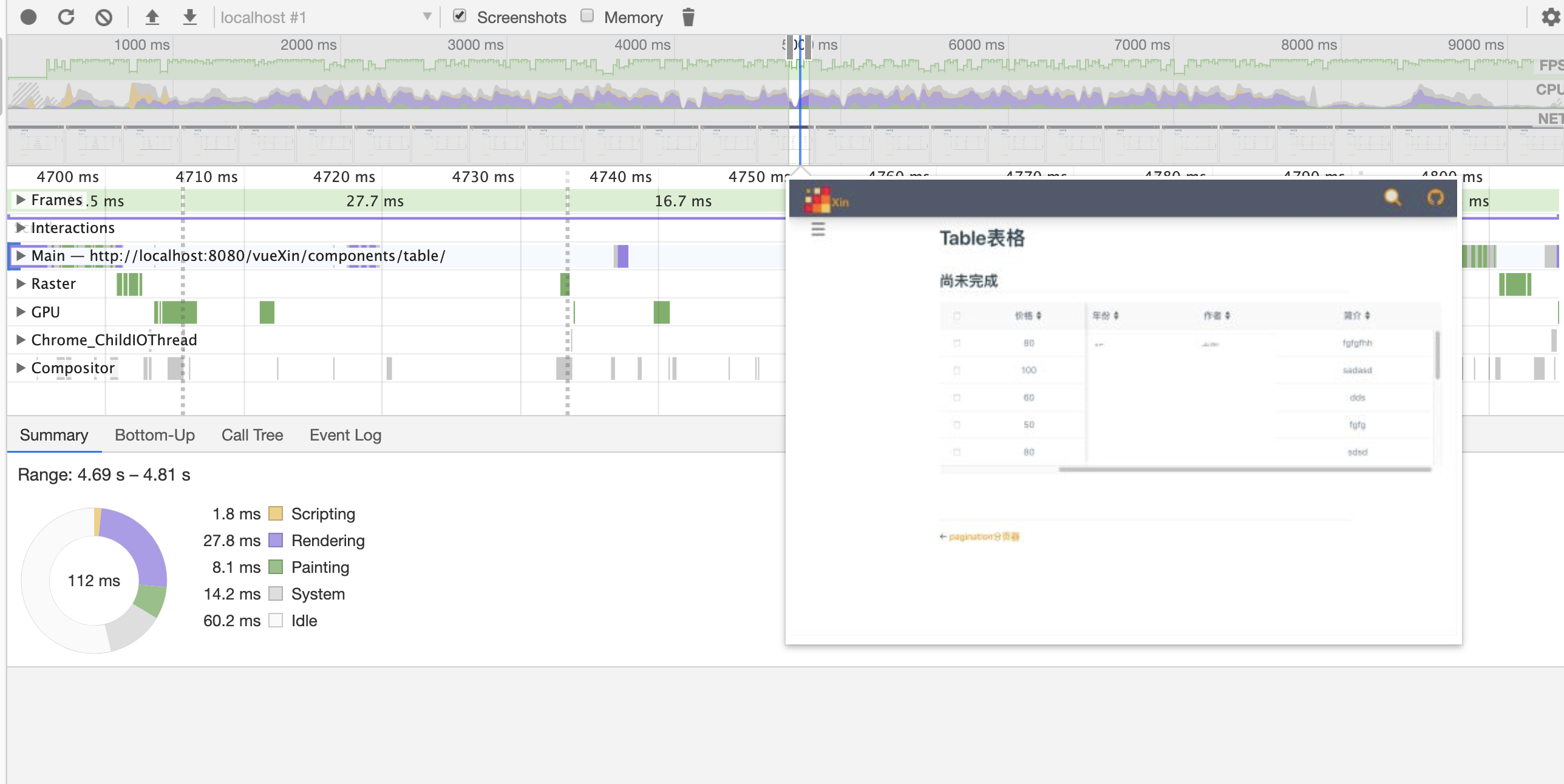Enable the Memory checkbox
The height and width of the screenshot is (784, 1564).
pyautogui.click(x=586, y=16)
